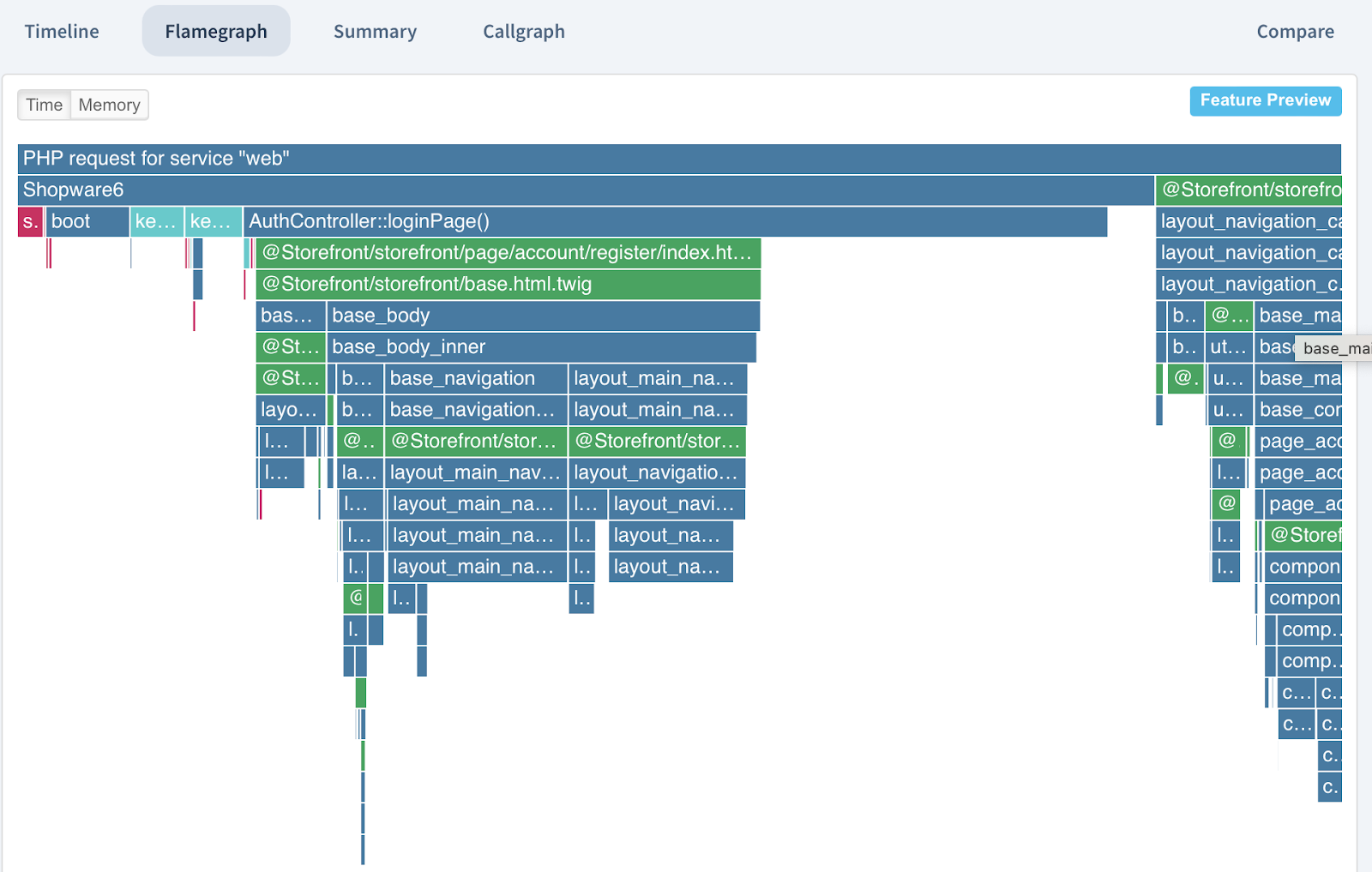Select the Flamegraph tab

(216, 32)
